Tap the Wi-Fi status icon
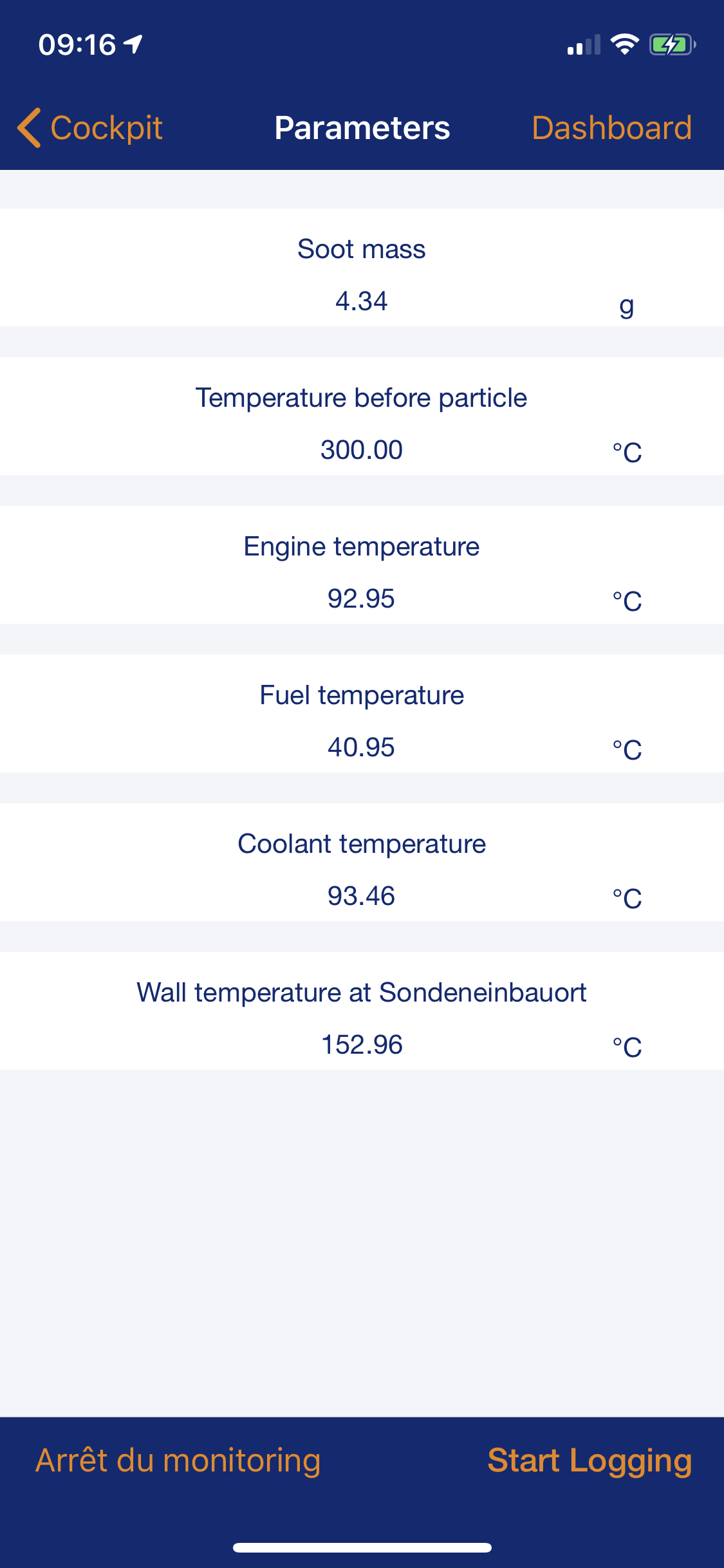The height and width of the screenshot is (1568, 724). point(624,44)
